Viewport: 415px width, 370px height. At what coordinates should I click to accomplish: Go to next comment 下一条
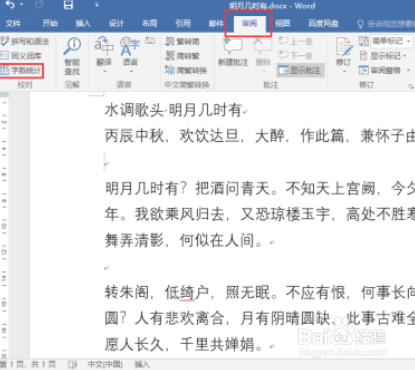pos(296,56)
